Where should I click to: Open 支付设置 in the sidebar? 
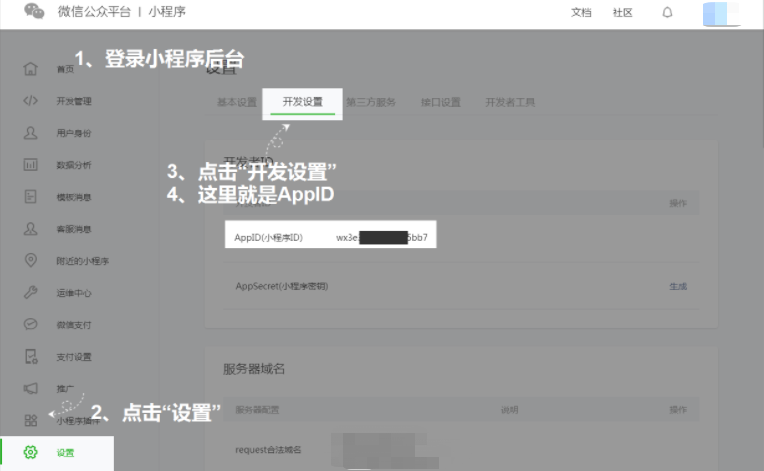click(x=74, y=357)
